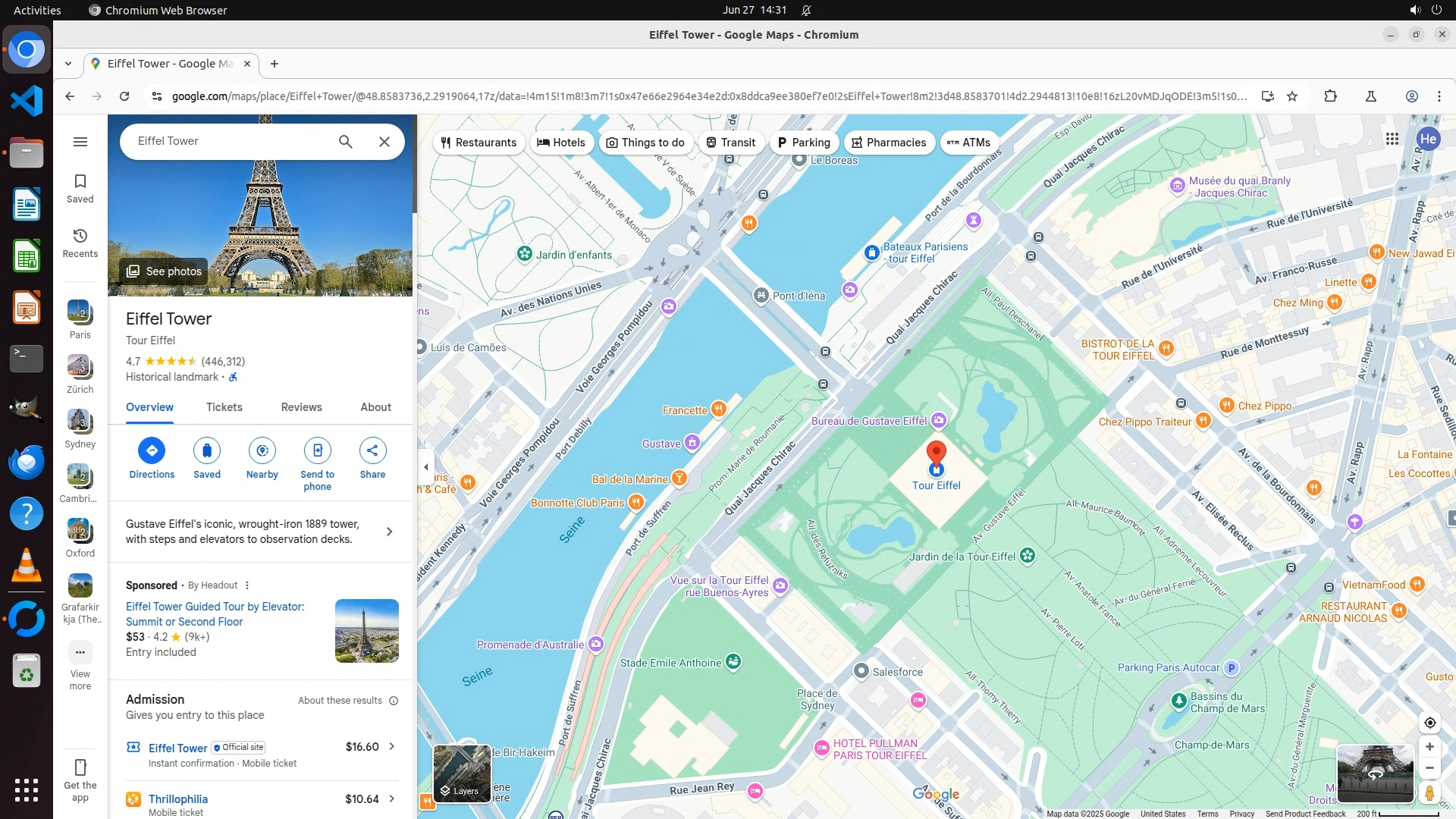Click the Restaurants filter chip

[479, 143]
